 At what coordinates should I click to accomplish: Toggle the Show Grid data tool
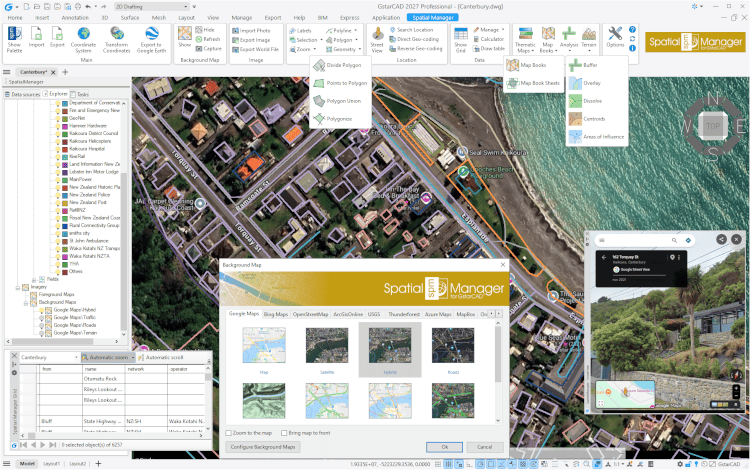461,39
